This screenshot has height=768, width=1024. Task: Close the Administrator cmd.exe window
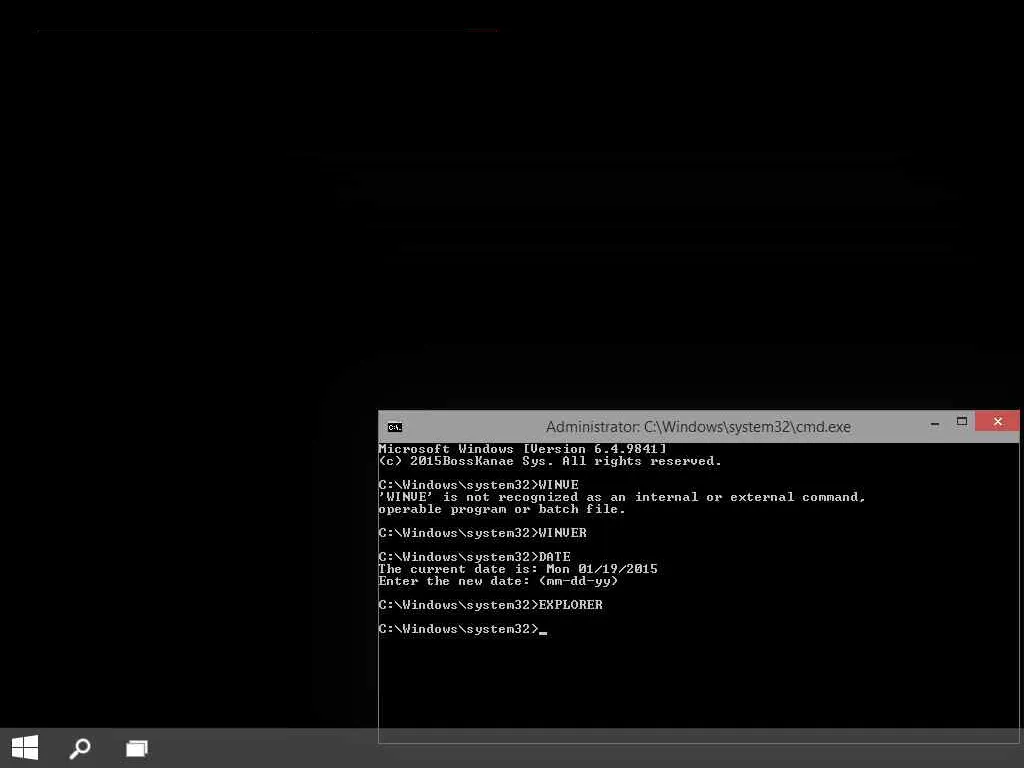(997, 421)
